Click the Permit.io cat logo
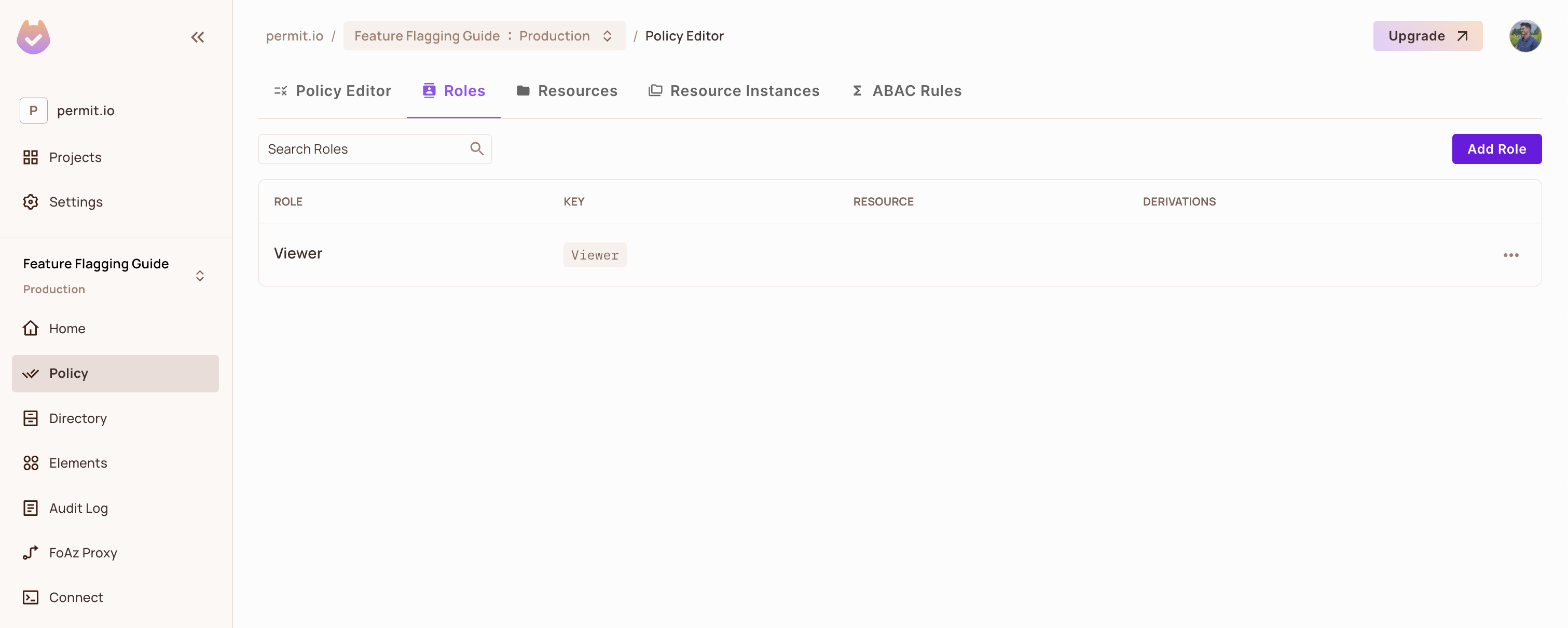This screenshot has width=1568, height=628. (x=34, y=37)
